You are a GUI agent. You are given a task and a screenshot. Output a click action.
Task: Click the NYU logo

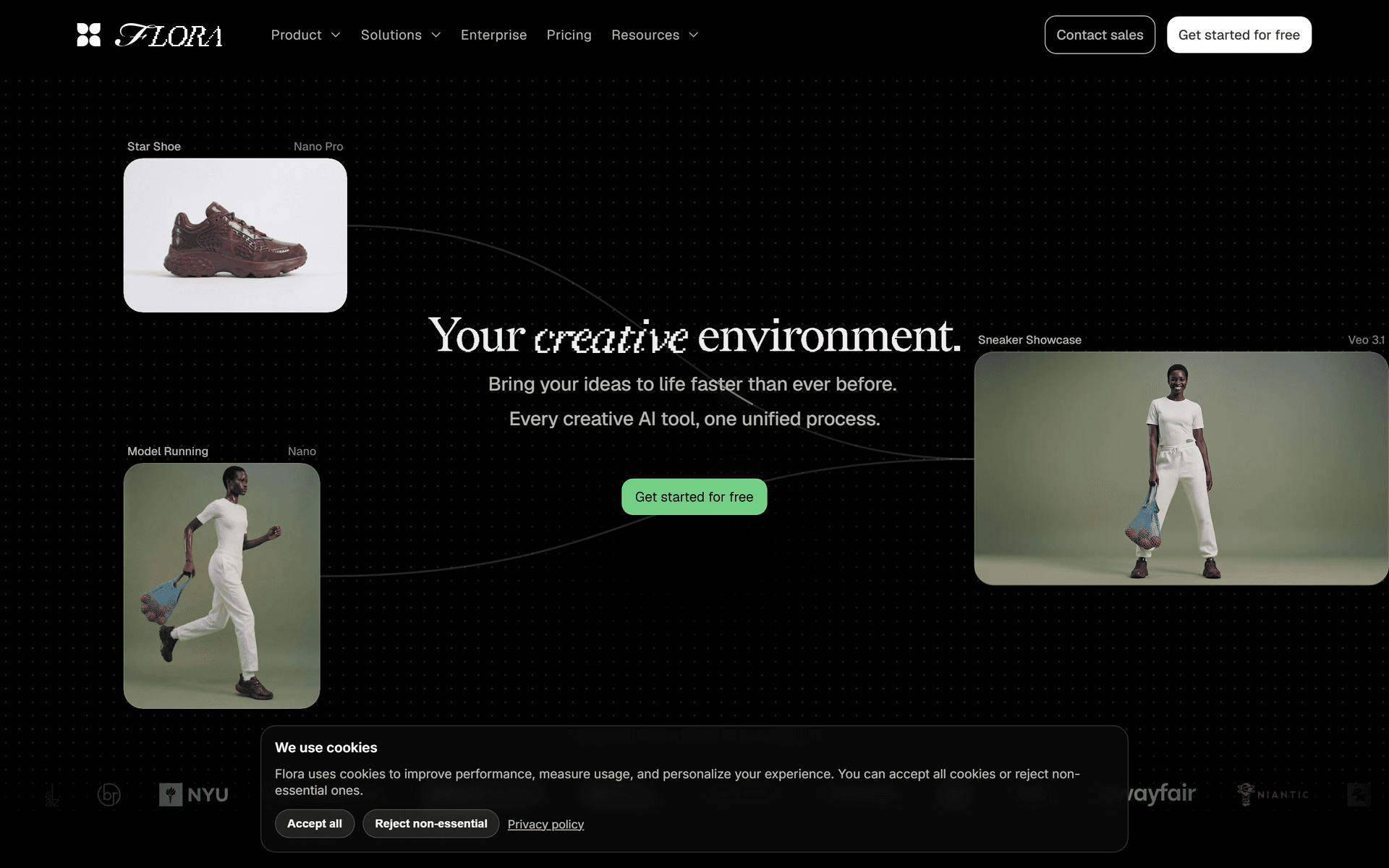(194, 794)
